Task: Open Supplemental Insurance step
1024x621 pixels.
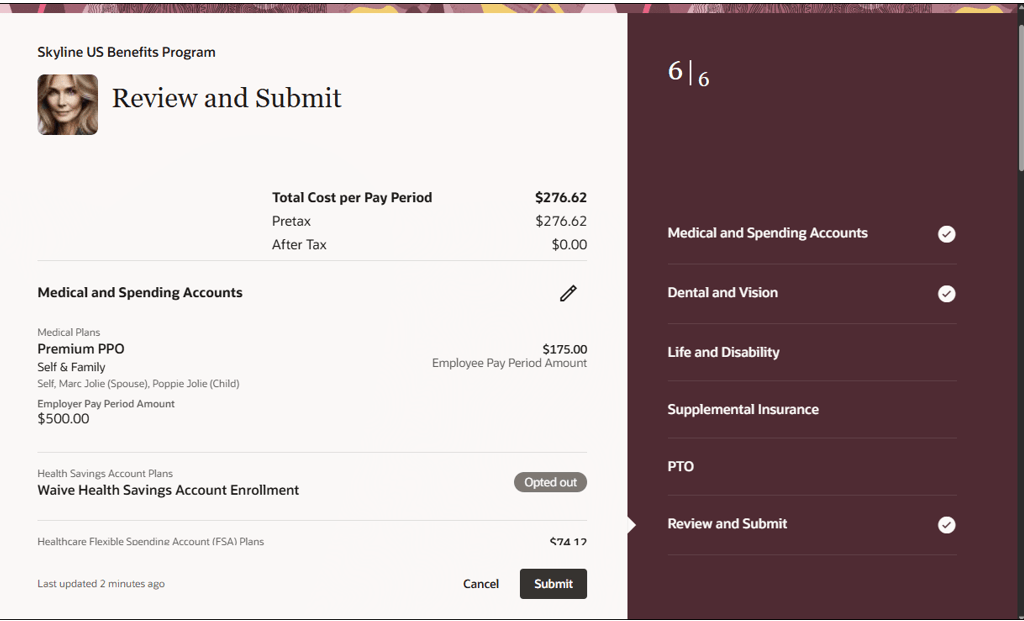Action: pos(742,410)
